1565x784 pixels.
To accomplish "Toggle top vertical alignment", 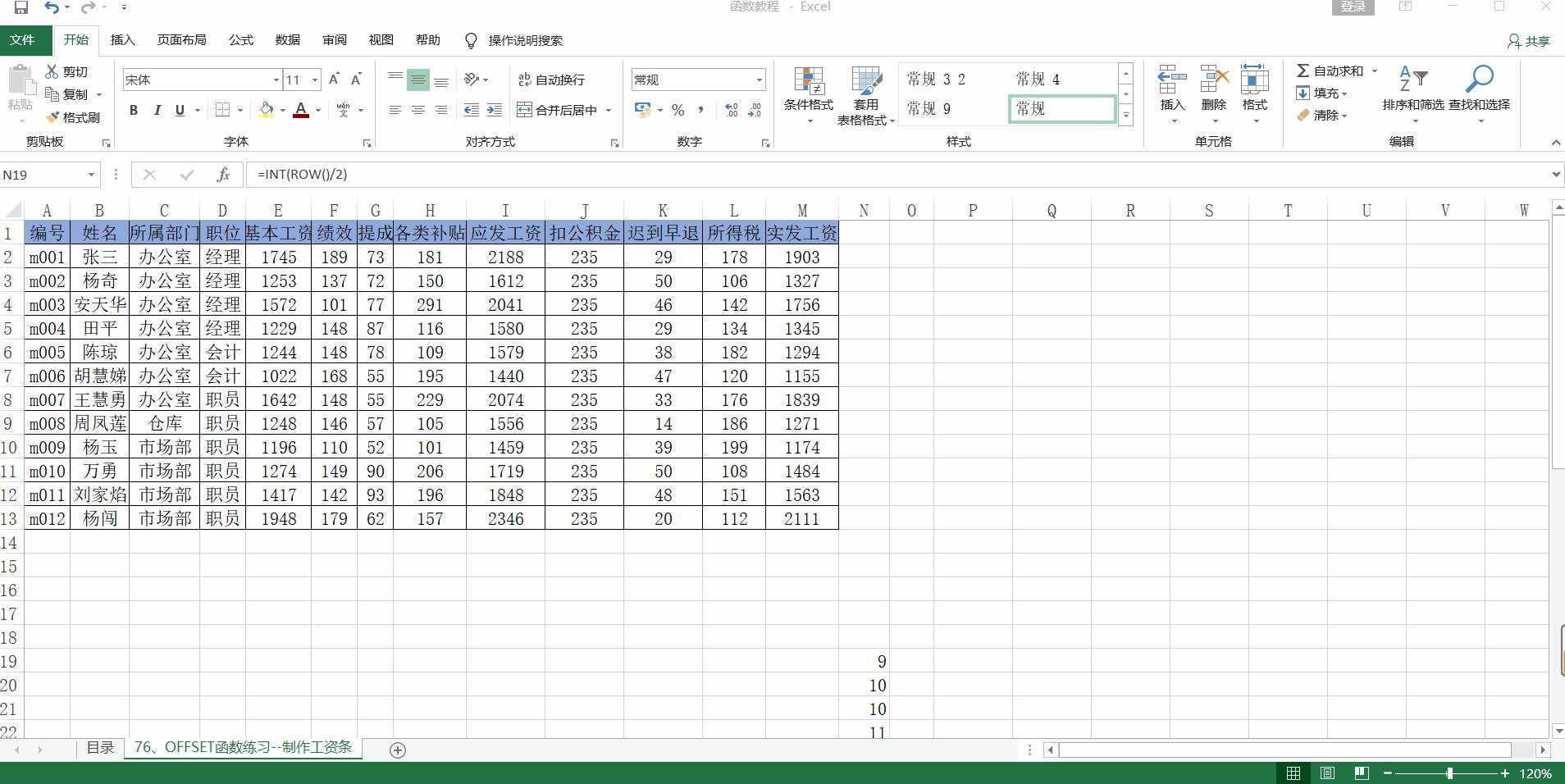I will coord(395,80).
